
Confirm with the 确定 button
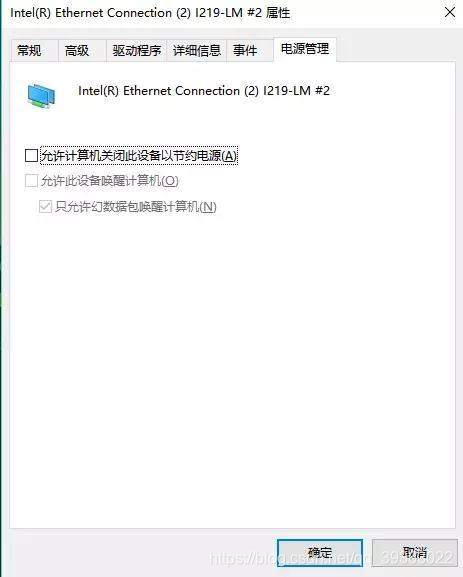(x=320, y=552)
